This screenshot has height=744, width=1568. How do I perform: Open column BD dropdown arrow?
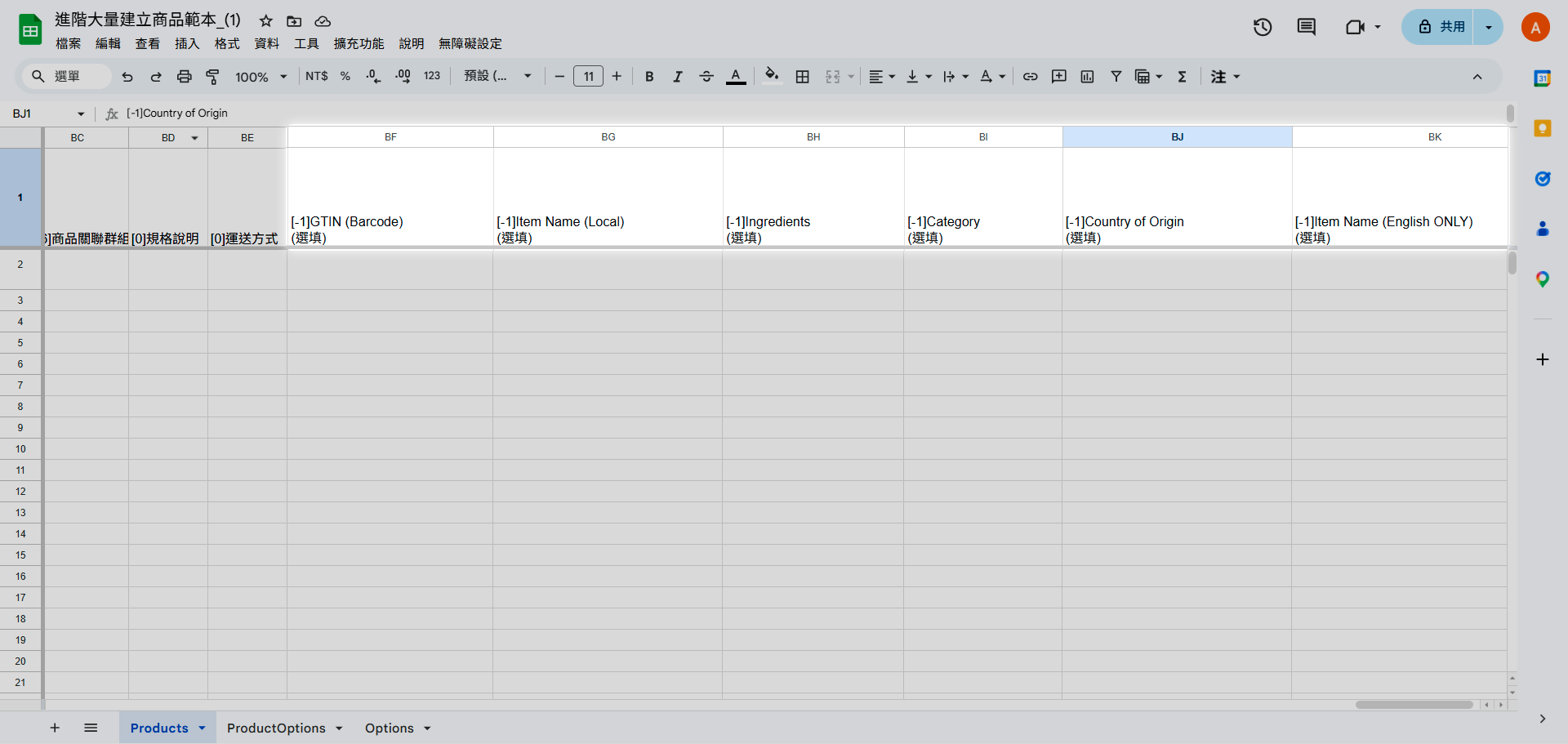[x=194, y=138]
